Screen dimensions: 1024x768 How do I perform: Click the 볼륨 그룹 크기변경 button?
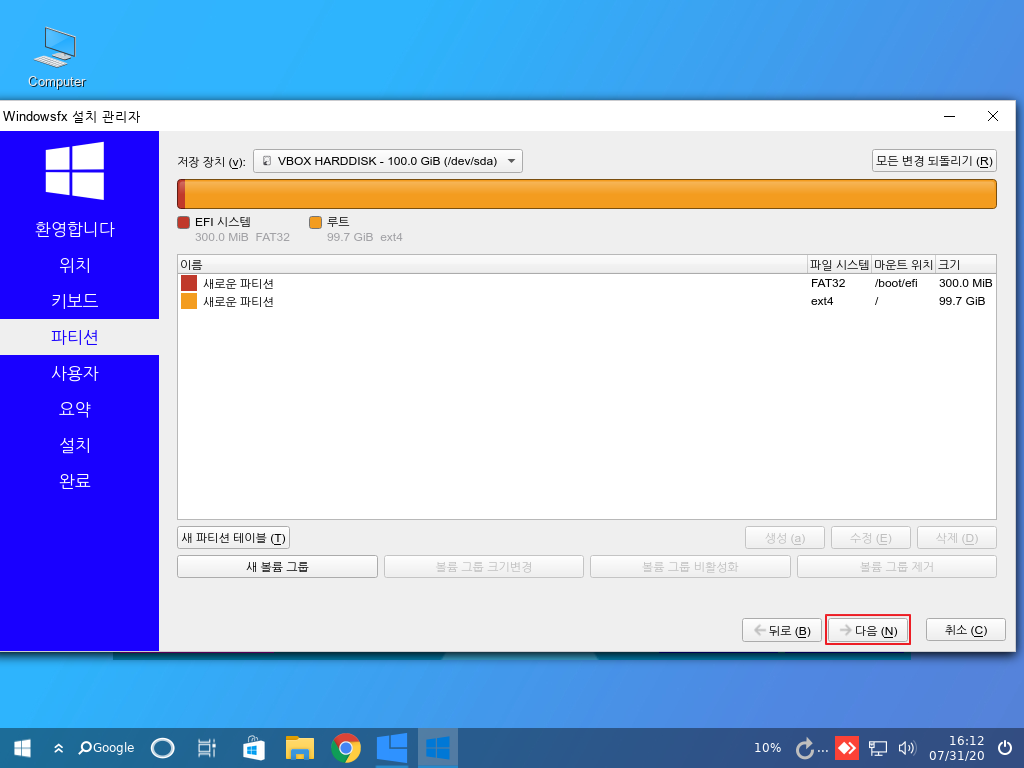[x=484, y=567]
